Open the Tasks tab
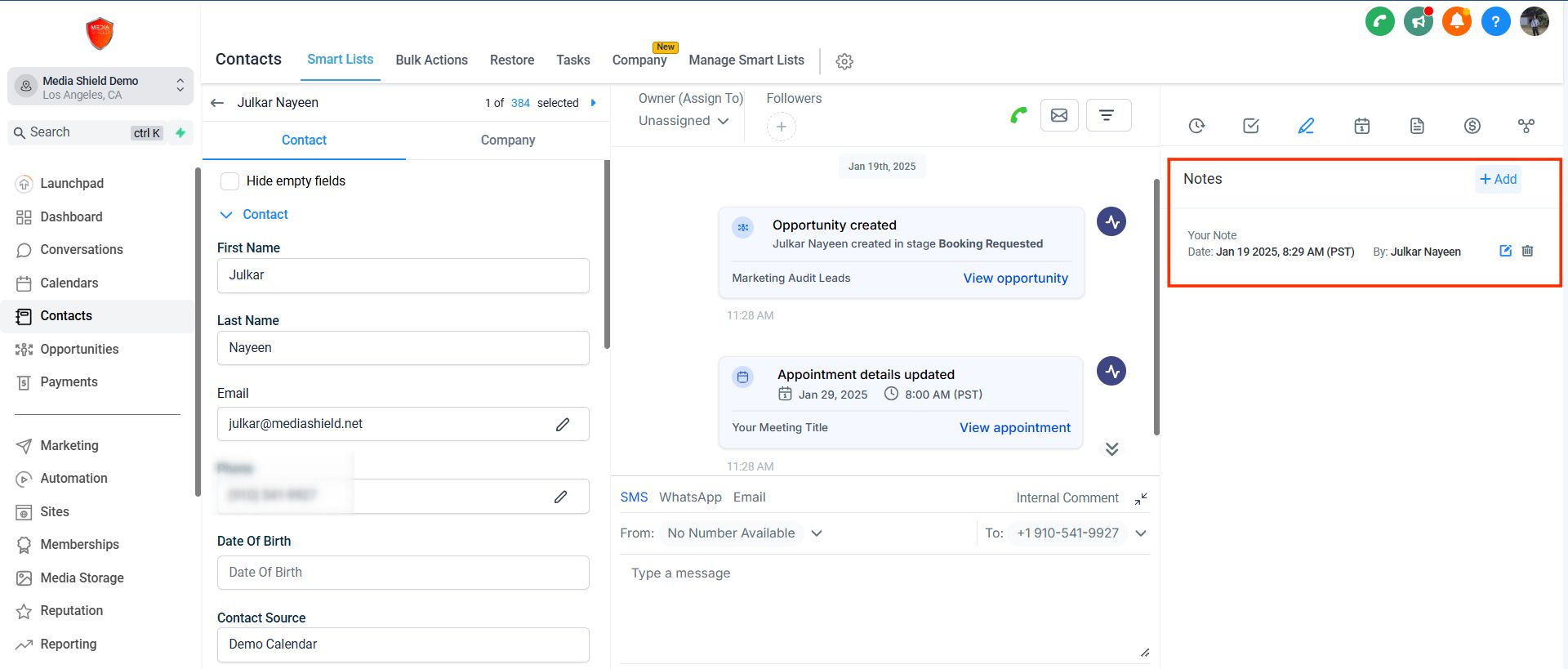 pos(573,60)
